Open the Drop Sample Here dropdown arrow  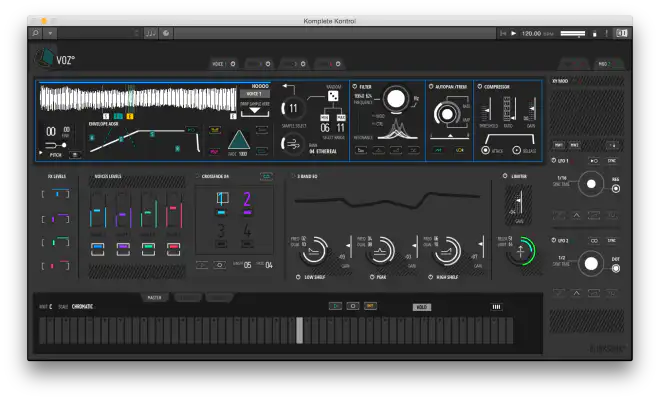(x=254, y=112)
